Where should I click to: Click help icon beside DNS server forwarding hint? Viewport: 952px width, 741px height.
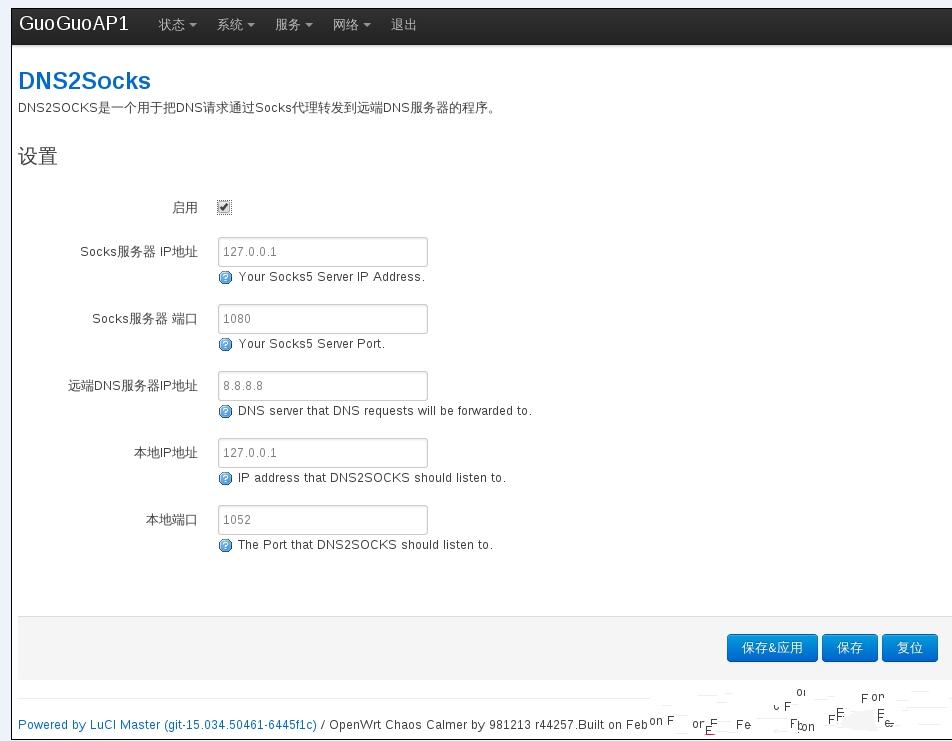(x=225, y=412)
